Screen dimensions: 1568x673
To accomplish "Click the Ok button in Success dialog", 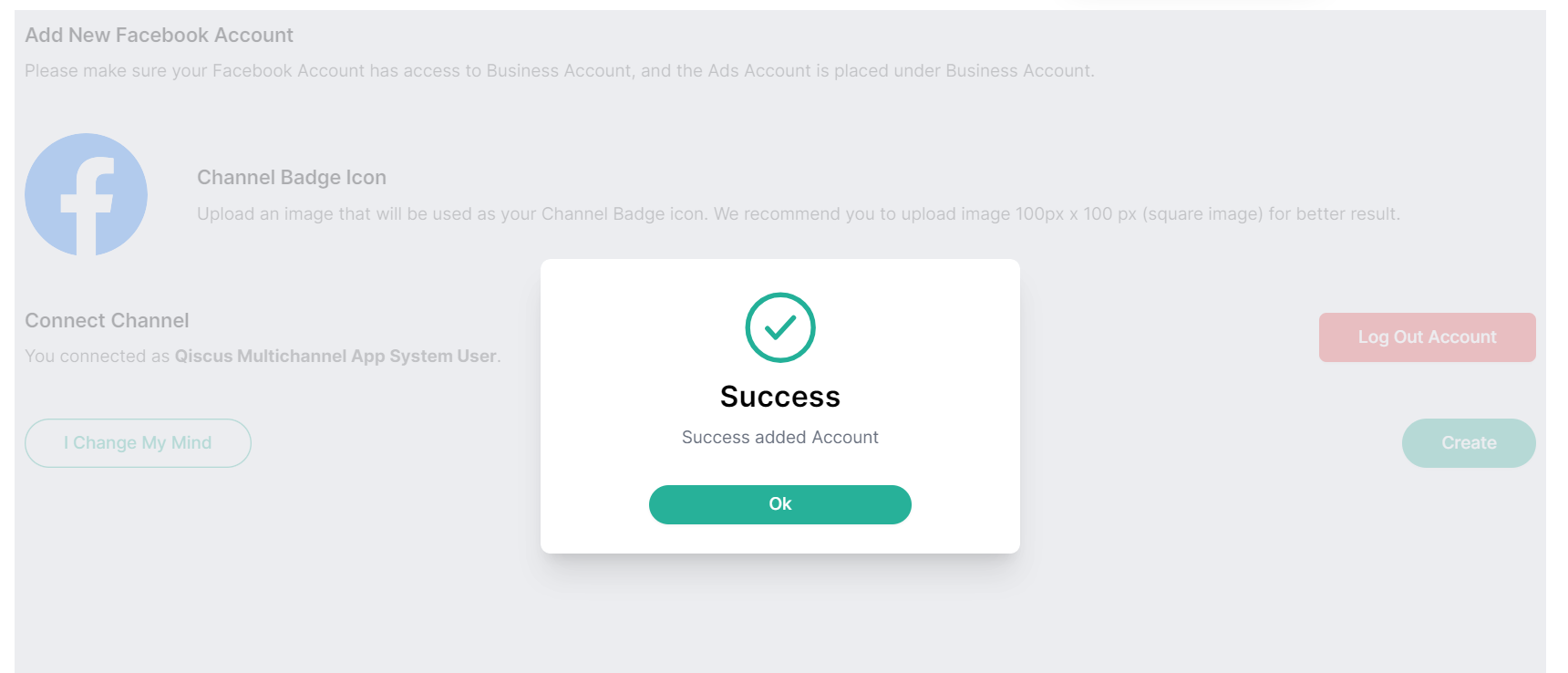I will pos(779,504).
